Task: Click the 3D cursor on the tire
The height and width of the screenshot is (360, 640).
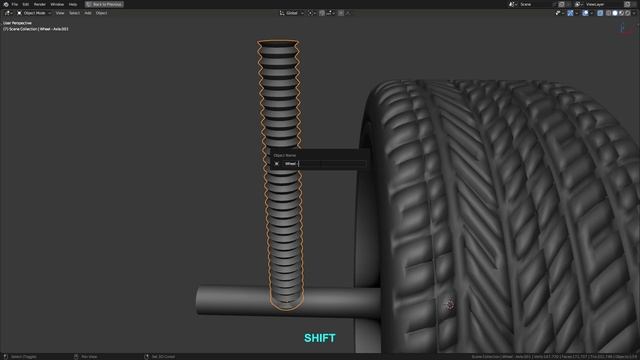Action: point(450,304)
